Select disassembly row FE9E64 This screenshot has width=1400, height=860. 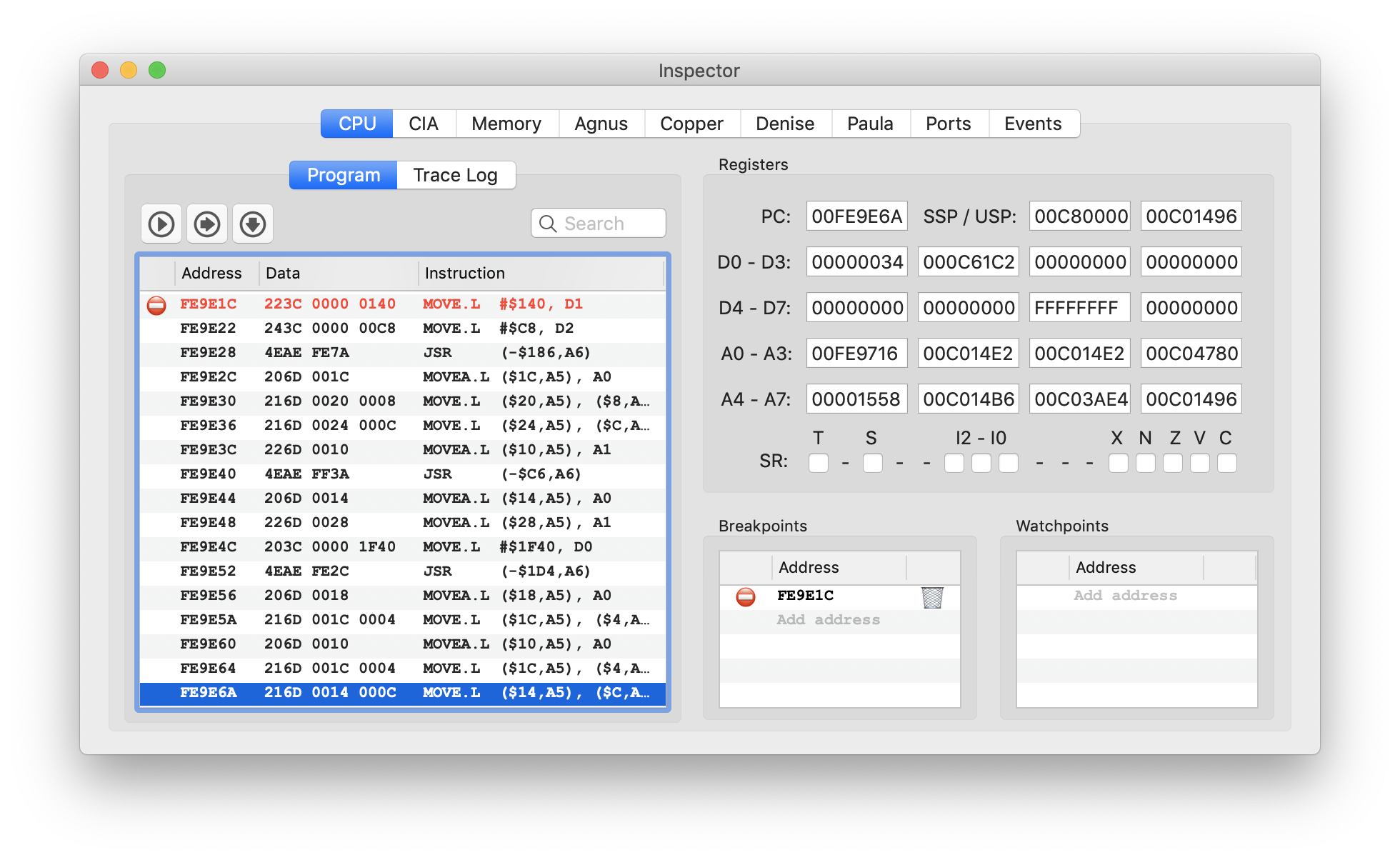point(403,669)
